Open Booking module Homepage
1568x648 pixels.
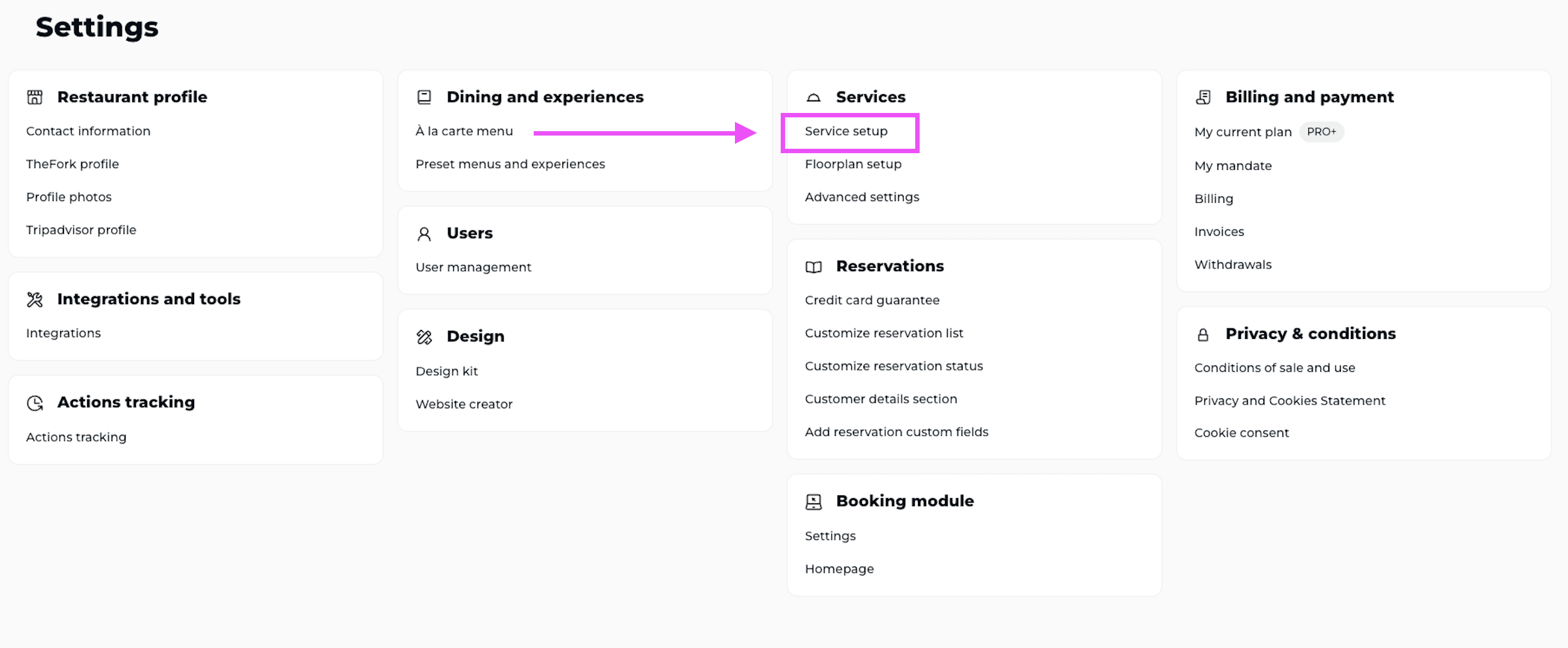(x=839, y=569)
